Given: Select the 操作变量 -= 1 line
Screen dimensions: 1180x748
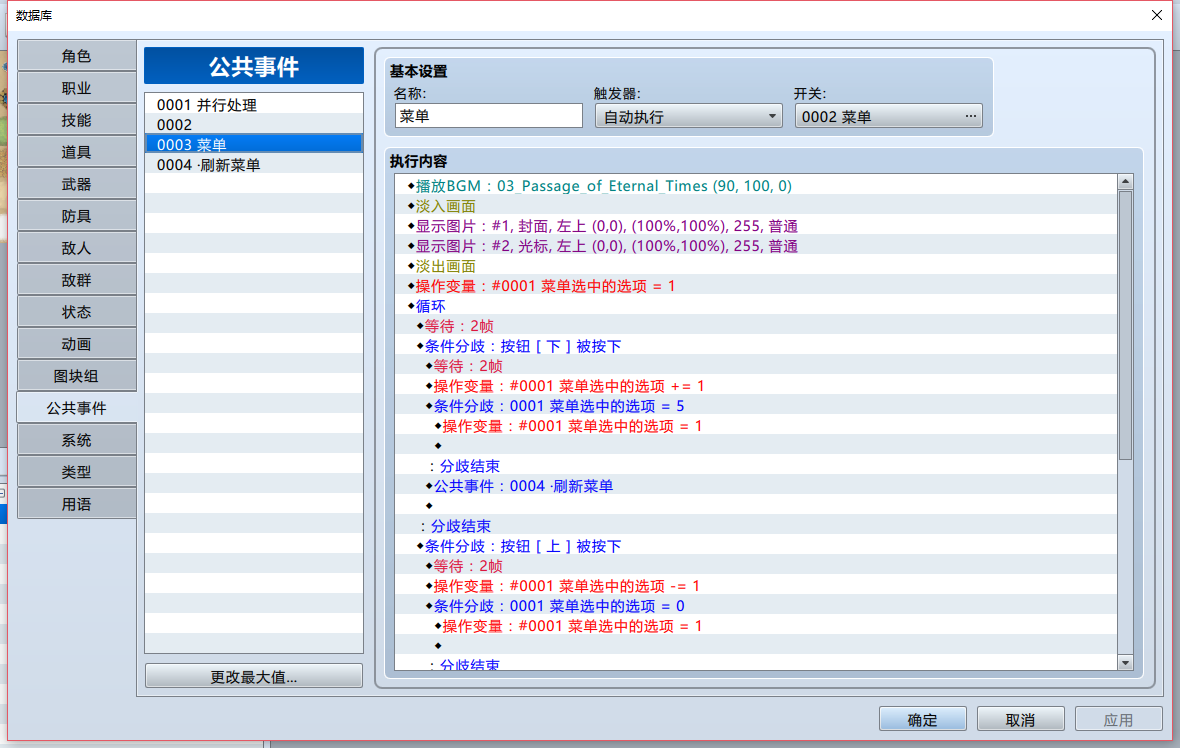Looking at the screenshot, I should 756,586.
